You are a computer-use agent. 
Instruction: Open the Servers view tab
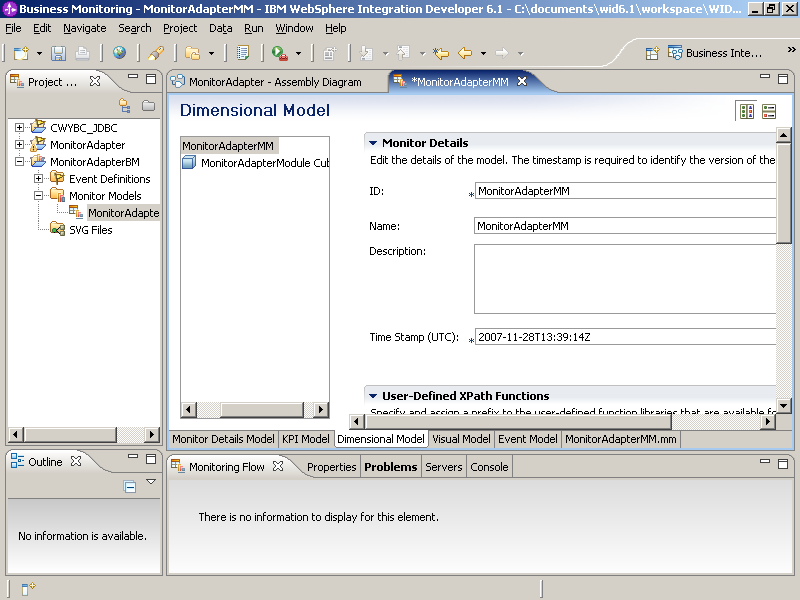(x=443, y=467)
